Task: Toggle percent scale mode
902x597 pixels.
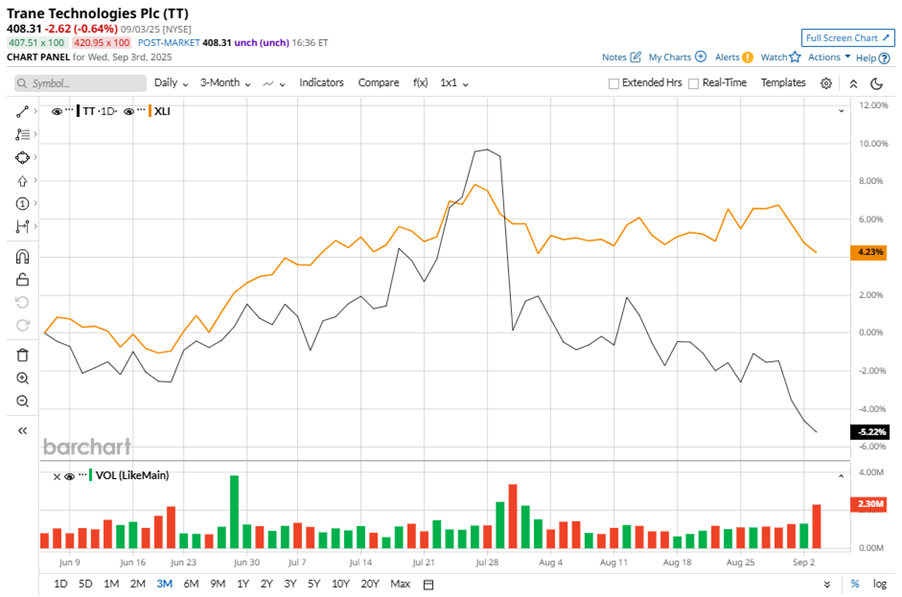Action: [855, 584]
